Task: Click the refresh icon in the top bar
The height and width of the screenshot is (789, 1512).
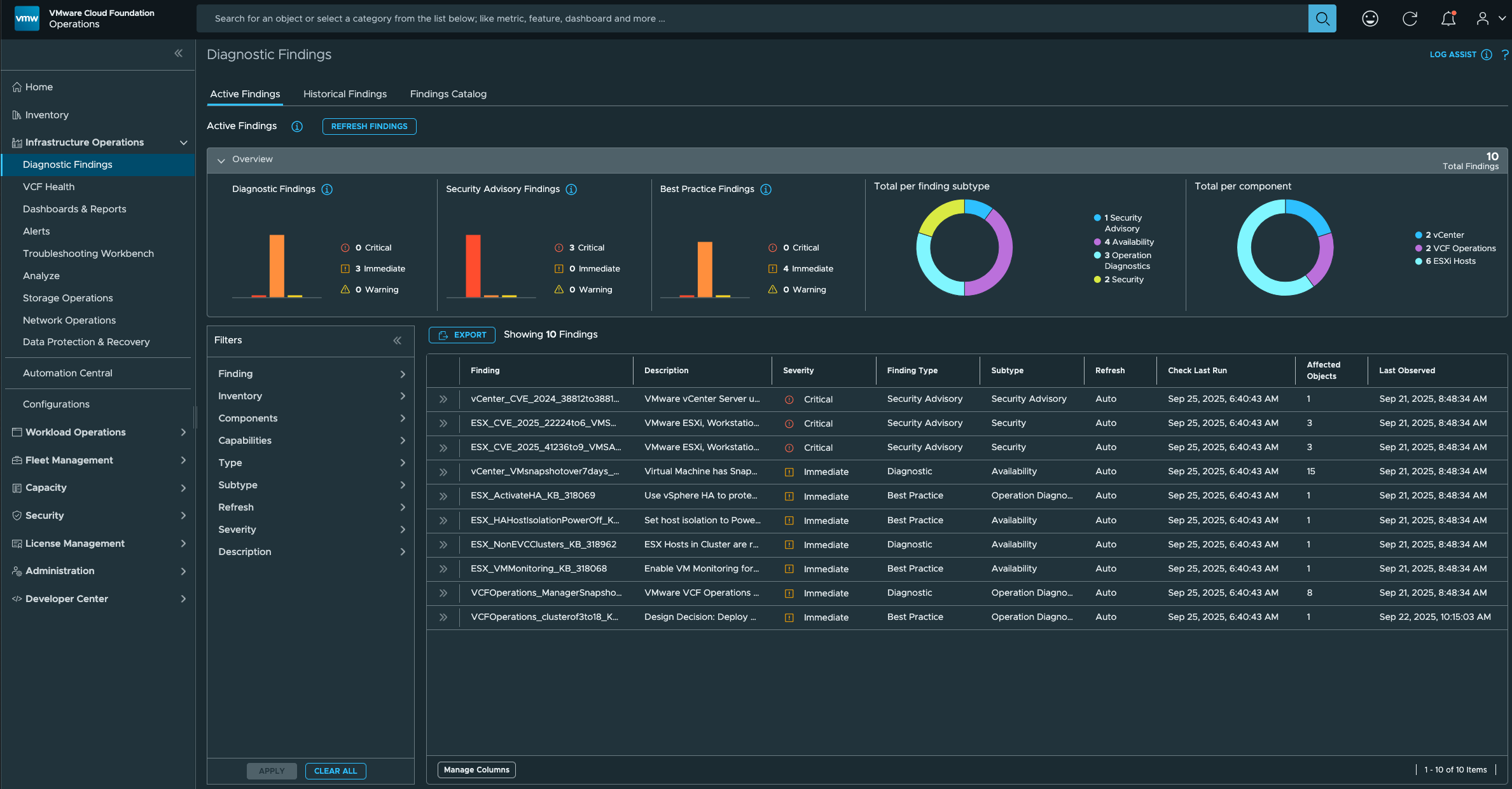Action: pyautogui.click(x=1410, y=18)
